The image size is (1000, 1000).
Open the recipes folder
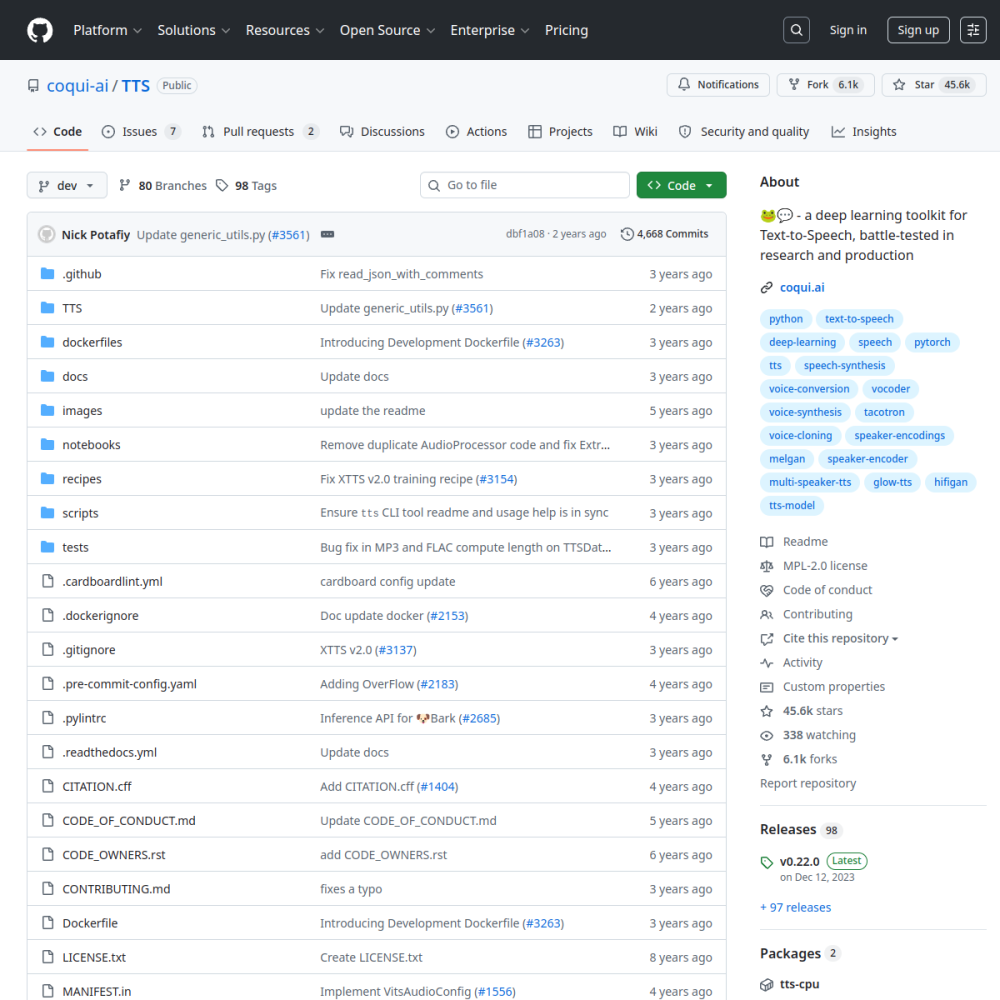click(x=82, y=479)
